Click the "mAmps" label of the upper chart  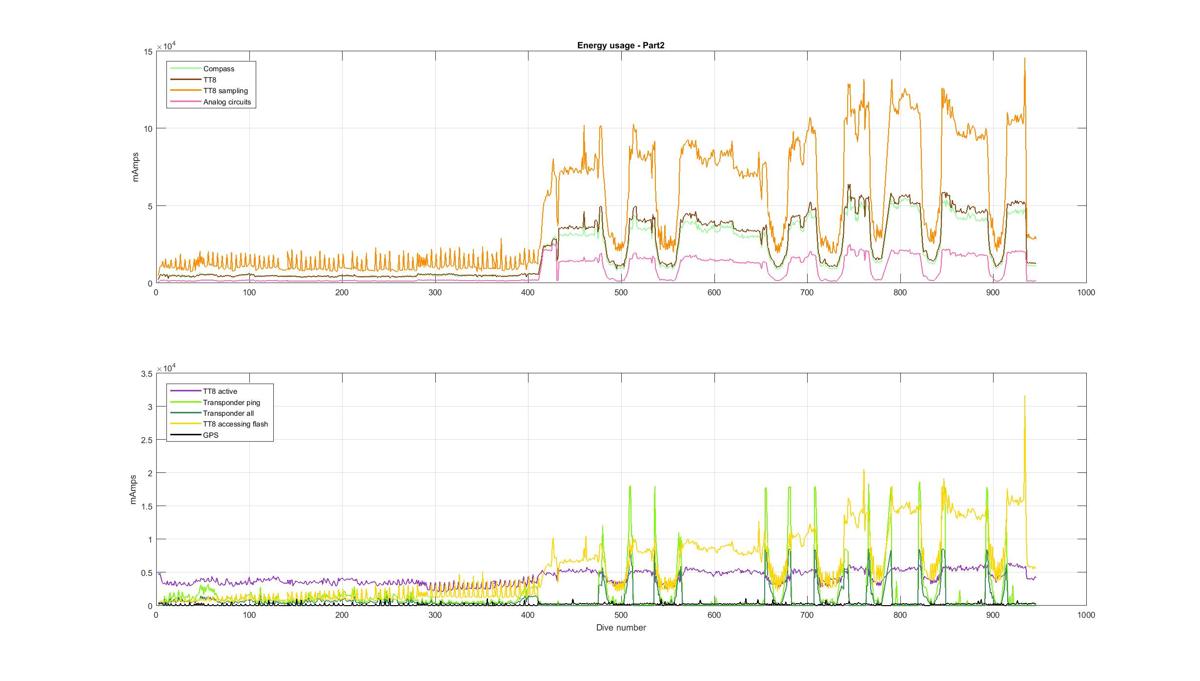coord(135,167)
